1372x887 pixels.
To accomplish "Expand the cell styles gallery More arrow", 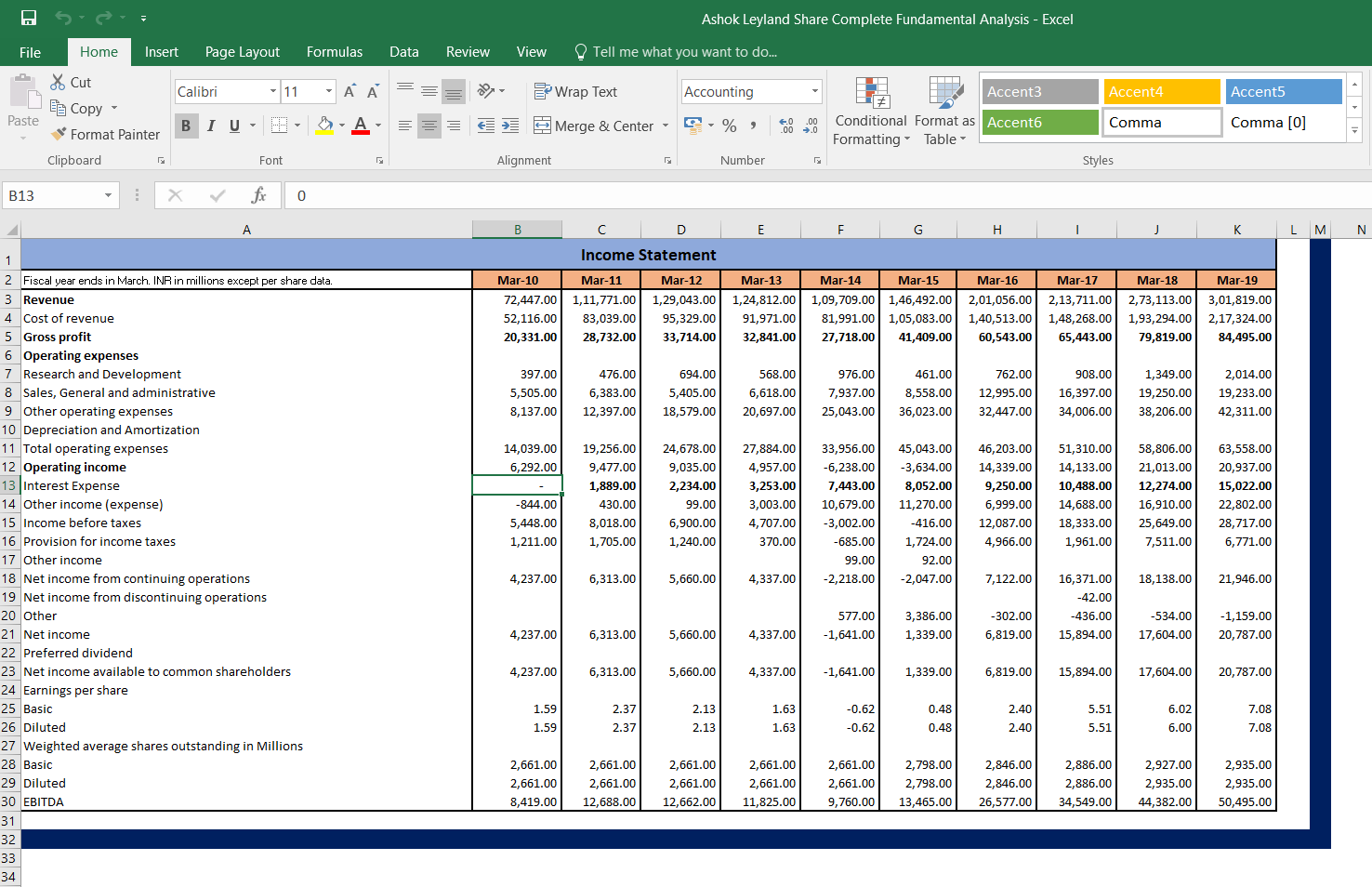I will [x=1355, y=130].
